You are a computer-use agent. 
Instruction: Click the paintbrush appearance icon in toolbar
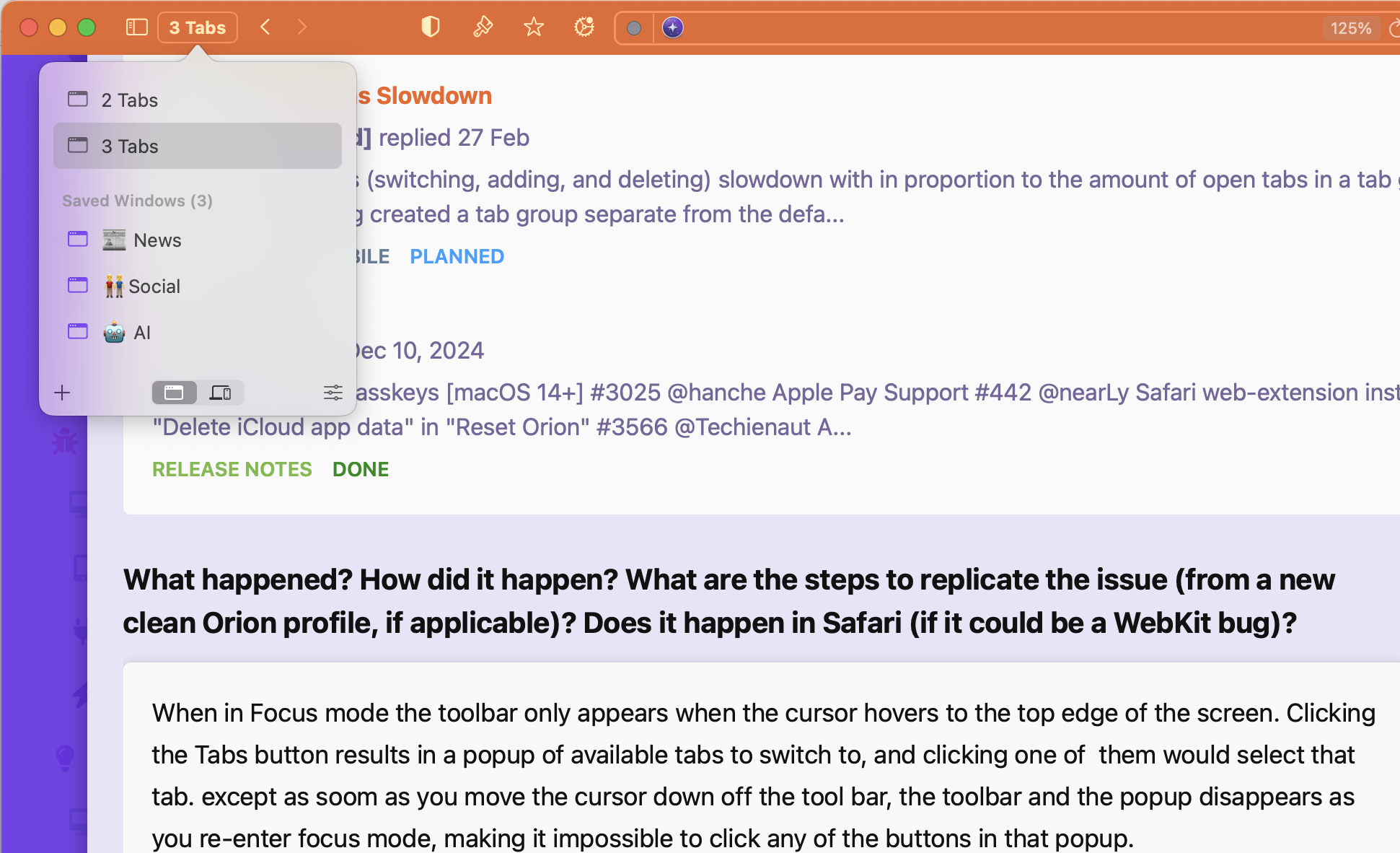click(483, 27)
